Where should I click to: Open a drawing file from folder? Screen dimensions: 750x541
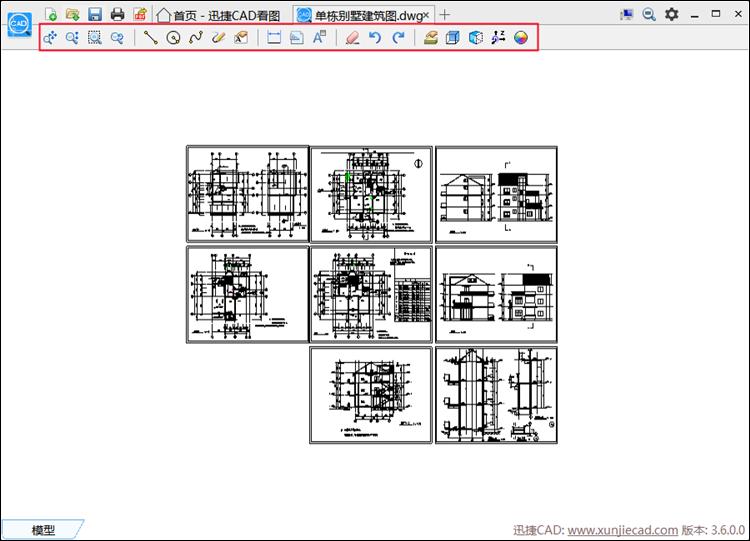(73, 14)
